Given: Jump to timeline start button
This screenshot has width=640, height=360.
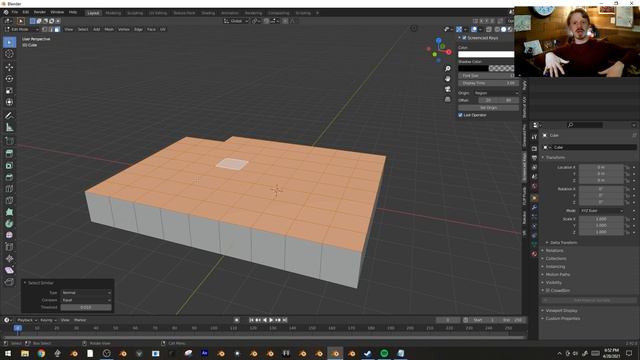Looking at the screenshot, I should (x=251, y=320).
